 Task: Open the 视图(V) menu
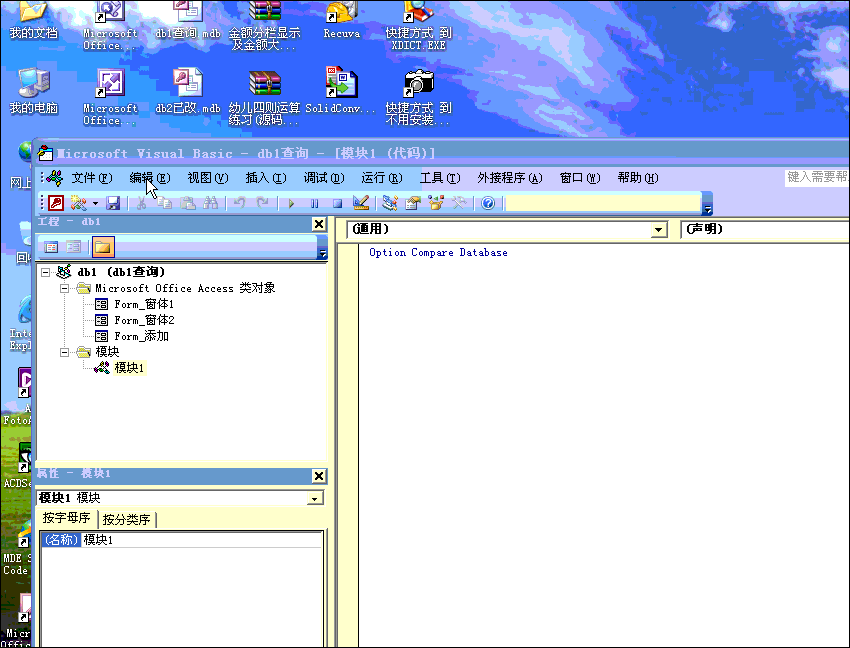[208, 178]
